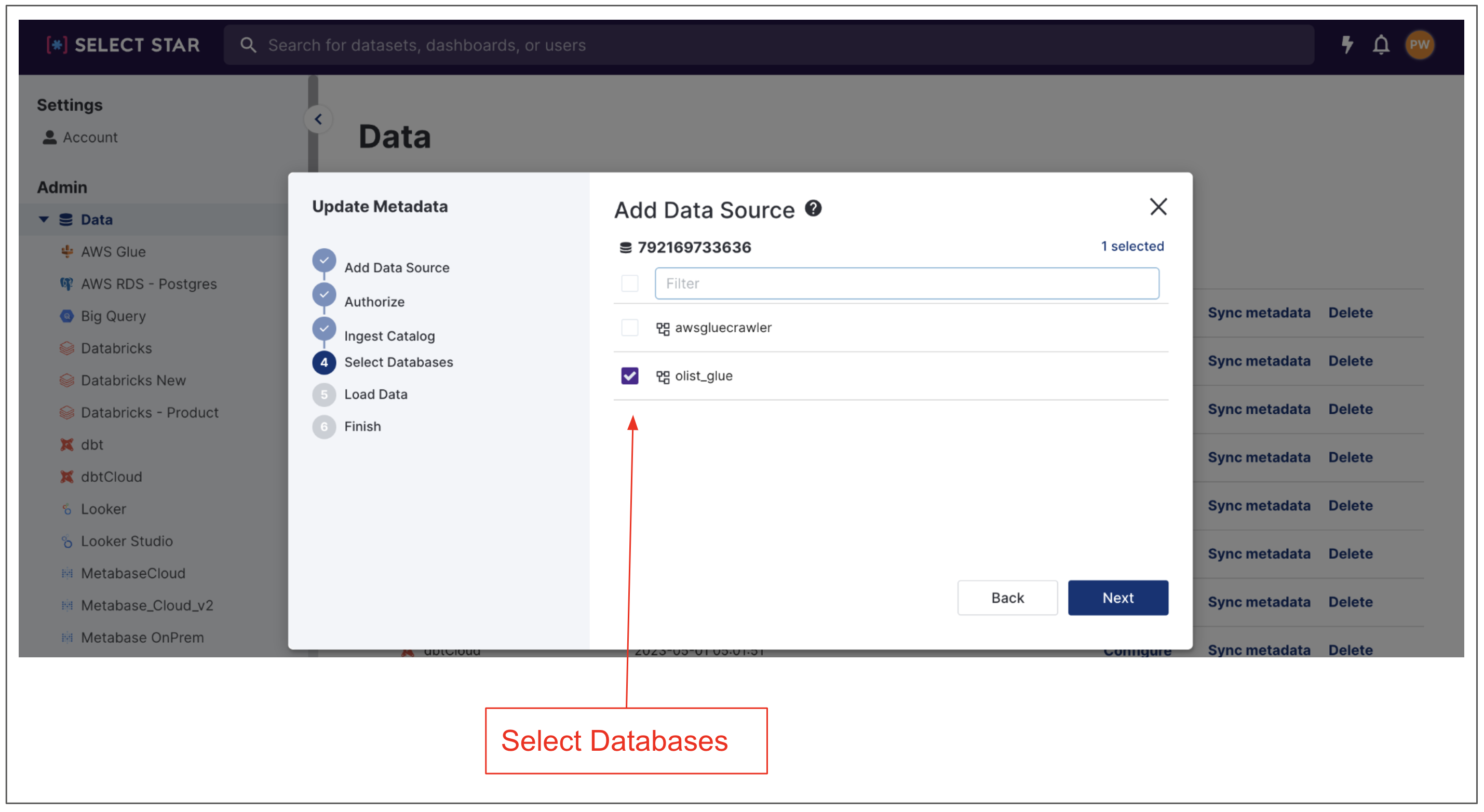The width and height of the screenshot is (1484, 812).
Task: Open the PW user avatar
Action: [1419, 45]
